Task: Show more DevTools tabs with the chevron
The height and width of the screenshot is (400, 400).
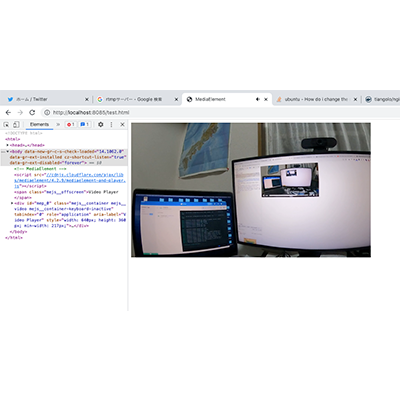Action: coord(58,124)
